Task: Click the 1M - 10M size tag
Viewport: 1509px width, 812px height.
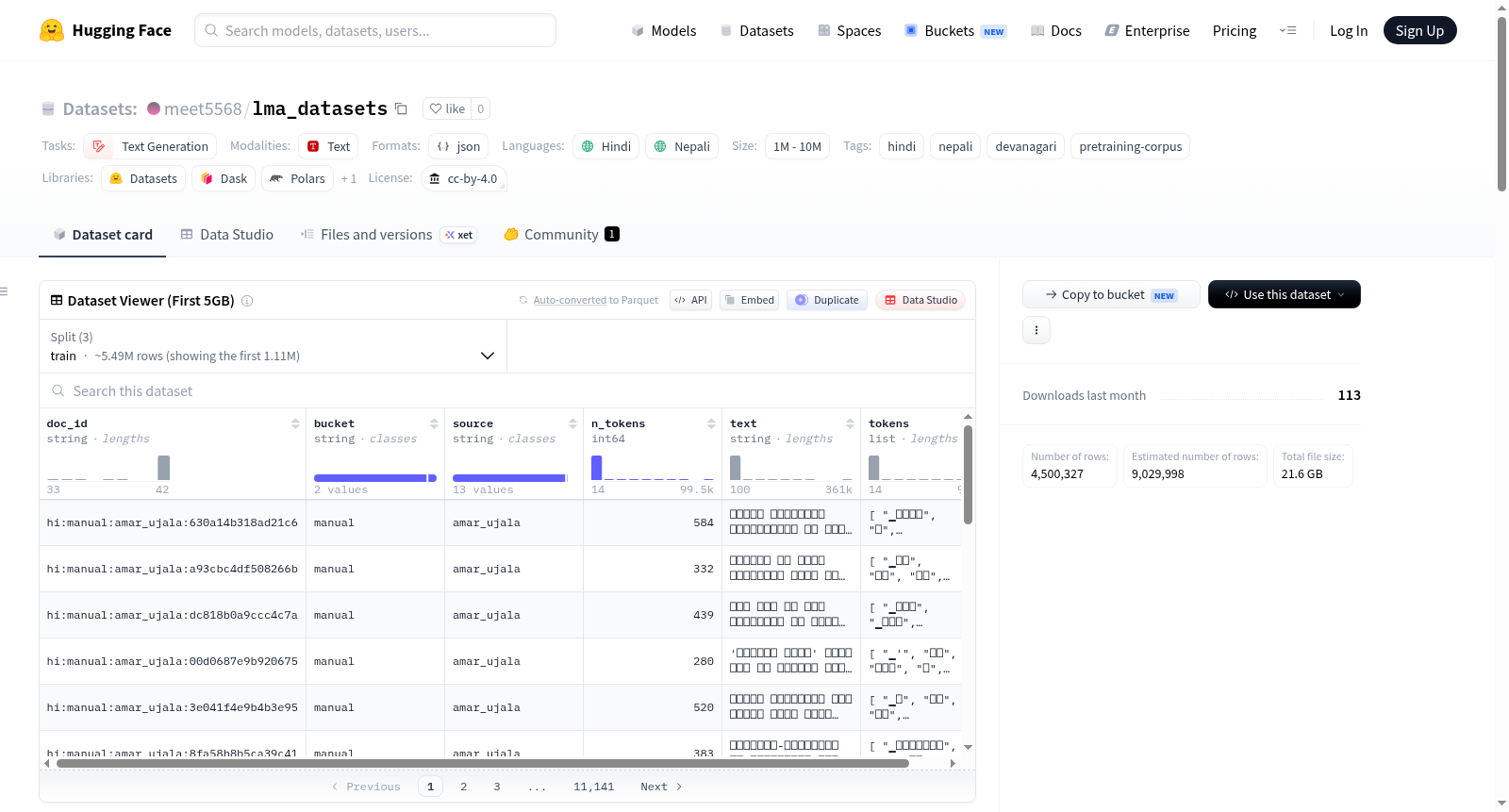Action: coord(797,146)
